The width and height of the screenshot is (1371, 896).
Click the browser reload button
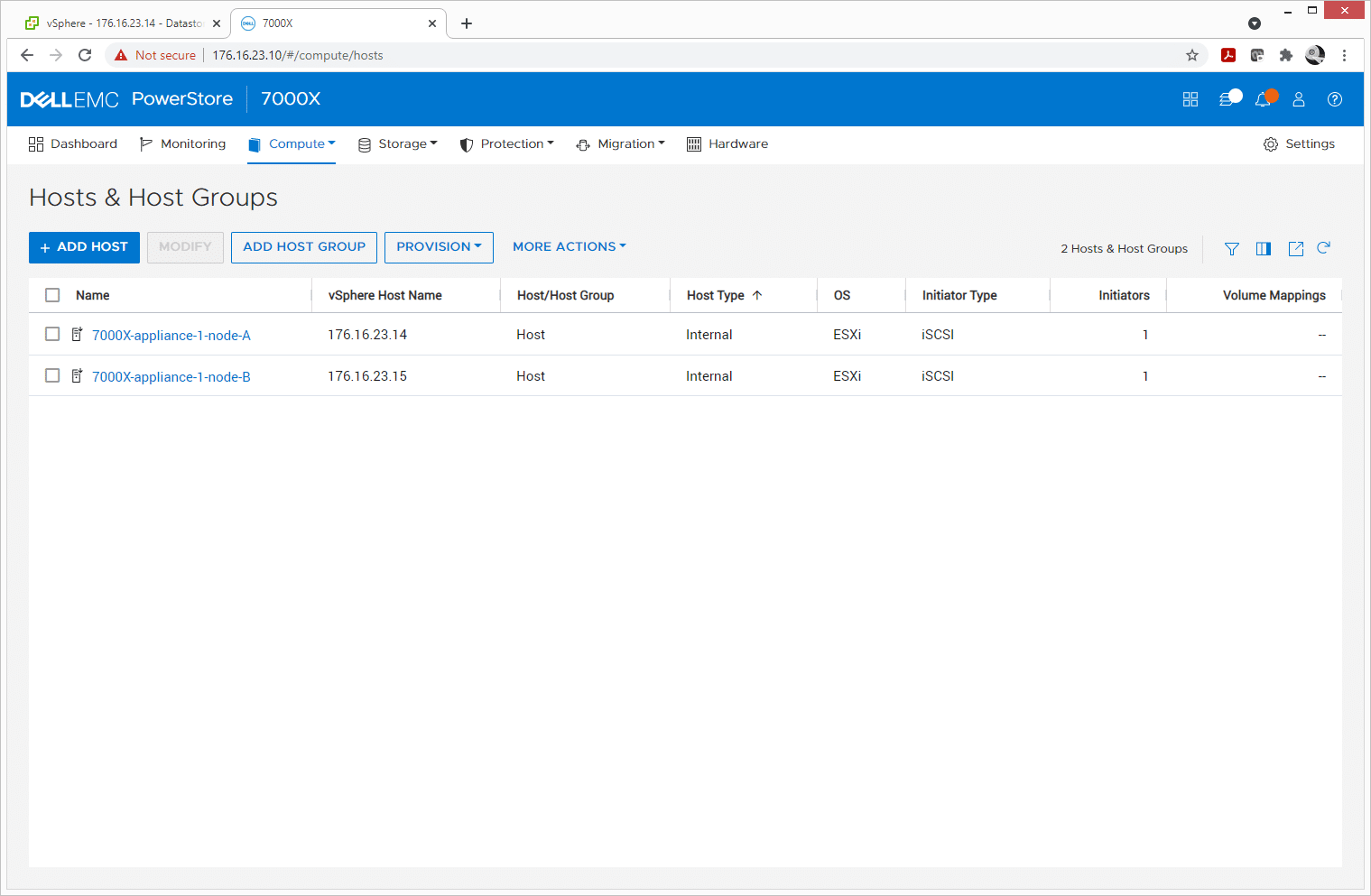click(x=85, y=55)
